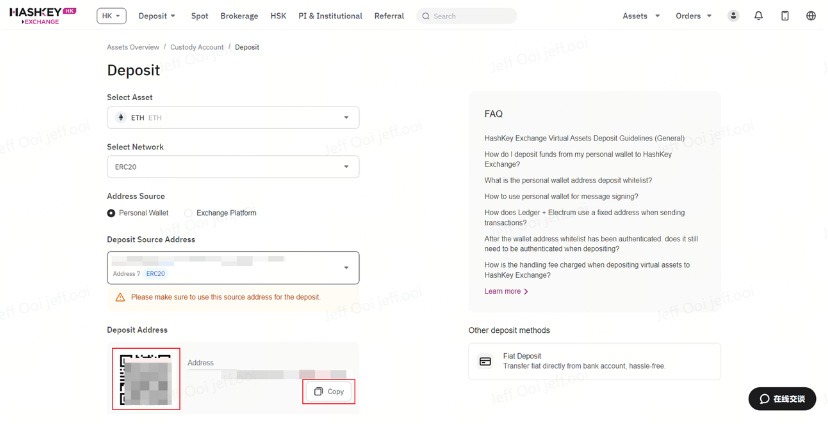Open the notifications bell
Image resolution: width=828 pixels, height=424 pixels.
coord(759,16)
